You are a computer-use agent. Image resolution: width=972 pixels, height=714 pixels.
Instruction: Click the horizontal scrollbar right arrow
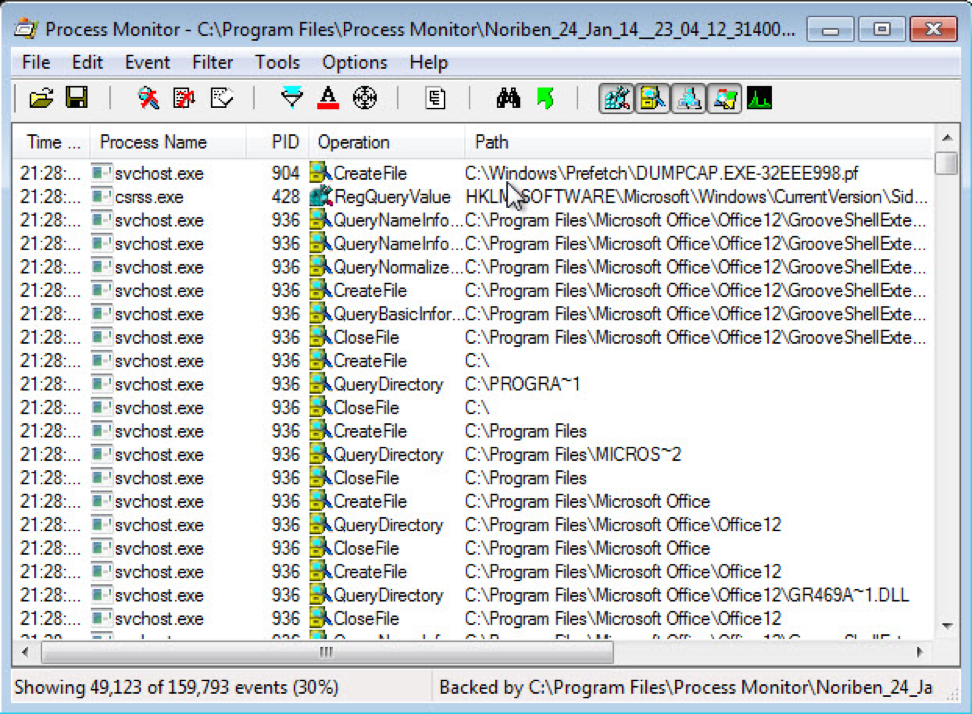[x=921, y=652]
